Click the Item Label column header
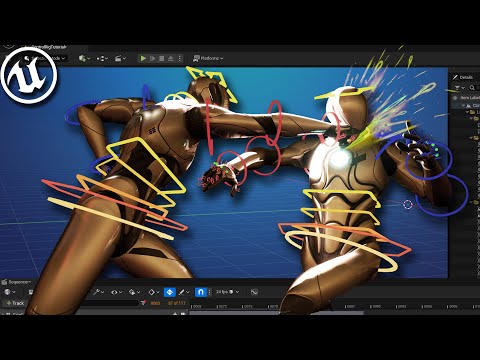 click(470, 98)
